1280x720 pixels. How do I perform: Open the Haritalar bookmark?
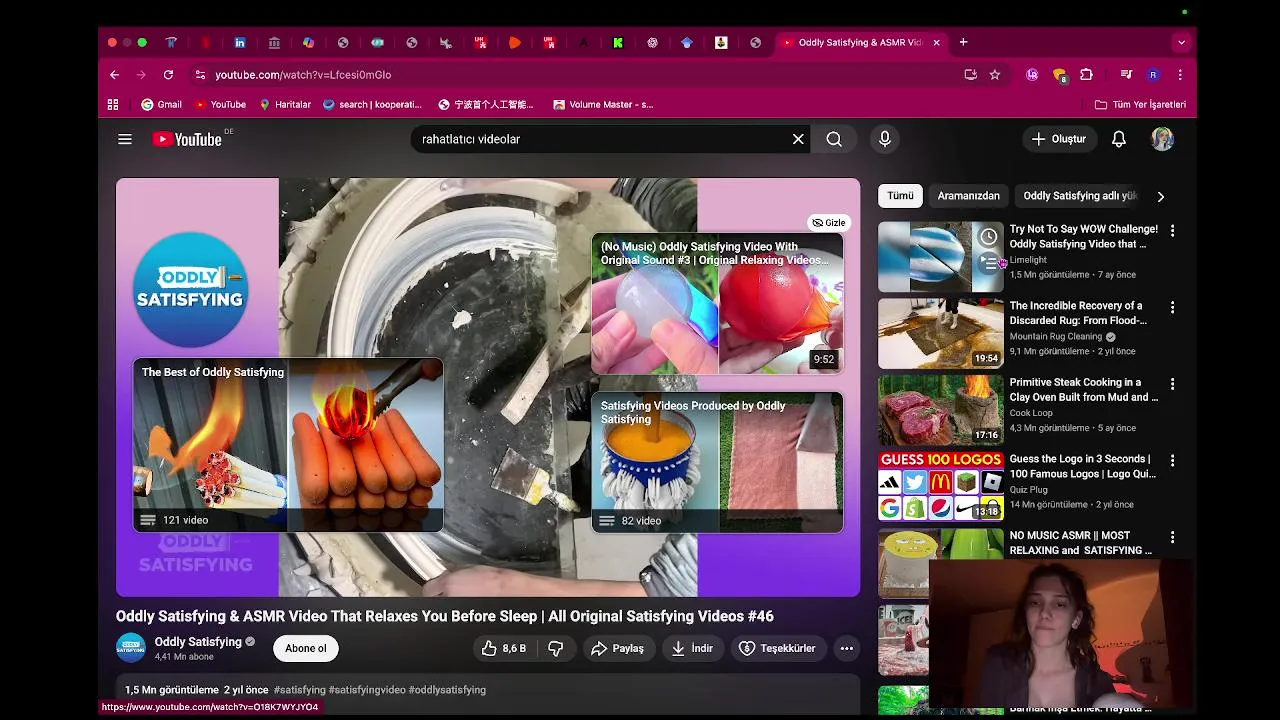(285, 104)
